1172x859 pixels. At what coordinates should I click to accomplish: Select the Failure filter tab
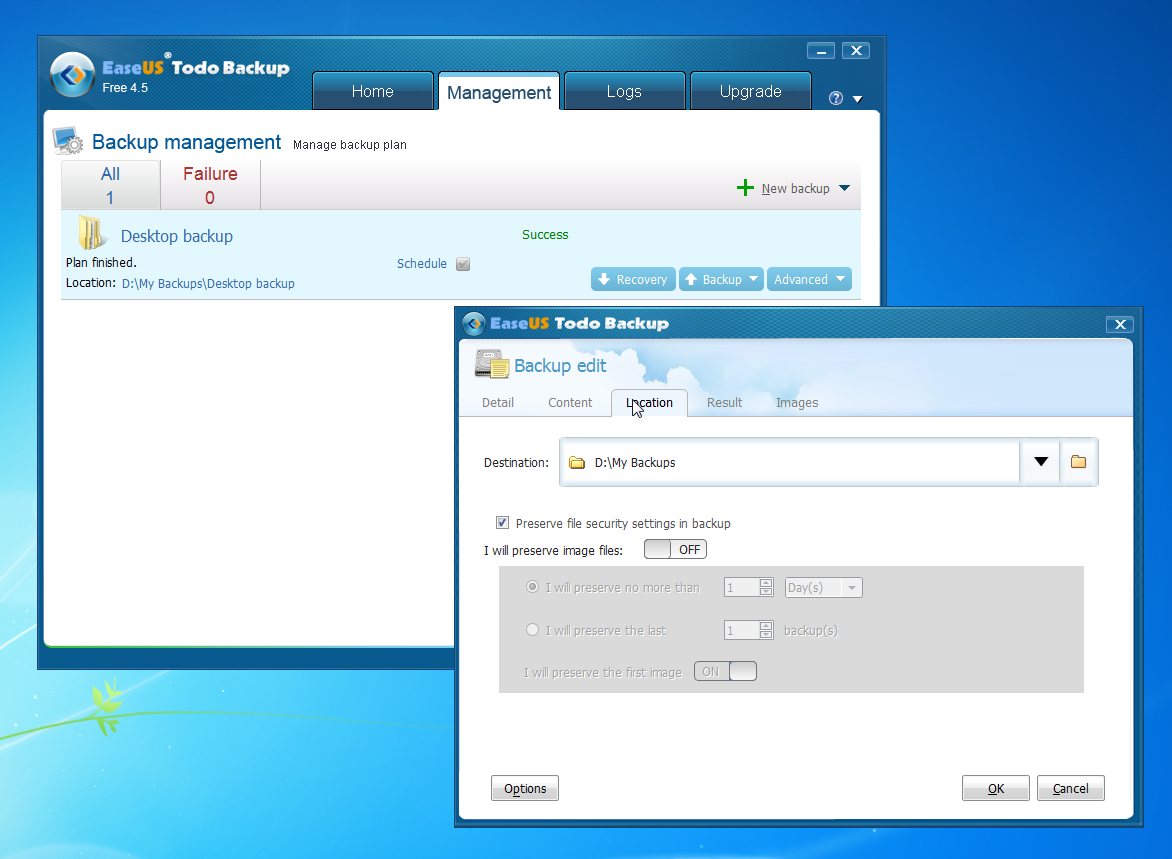210,185
